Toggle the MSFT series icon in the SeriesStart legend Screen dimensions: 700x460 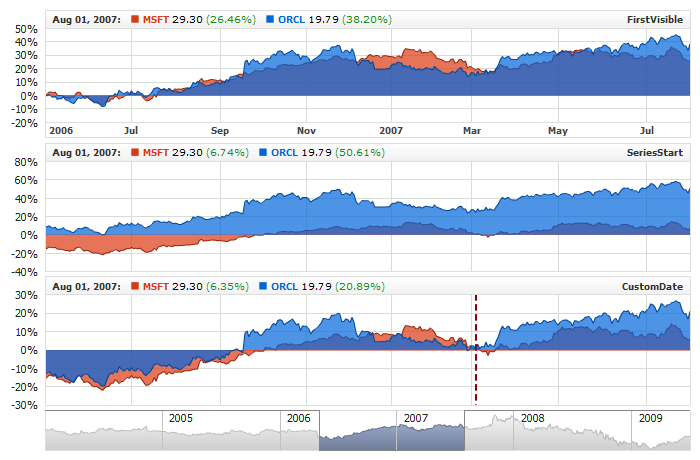click(x=137, y=153)
